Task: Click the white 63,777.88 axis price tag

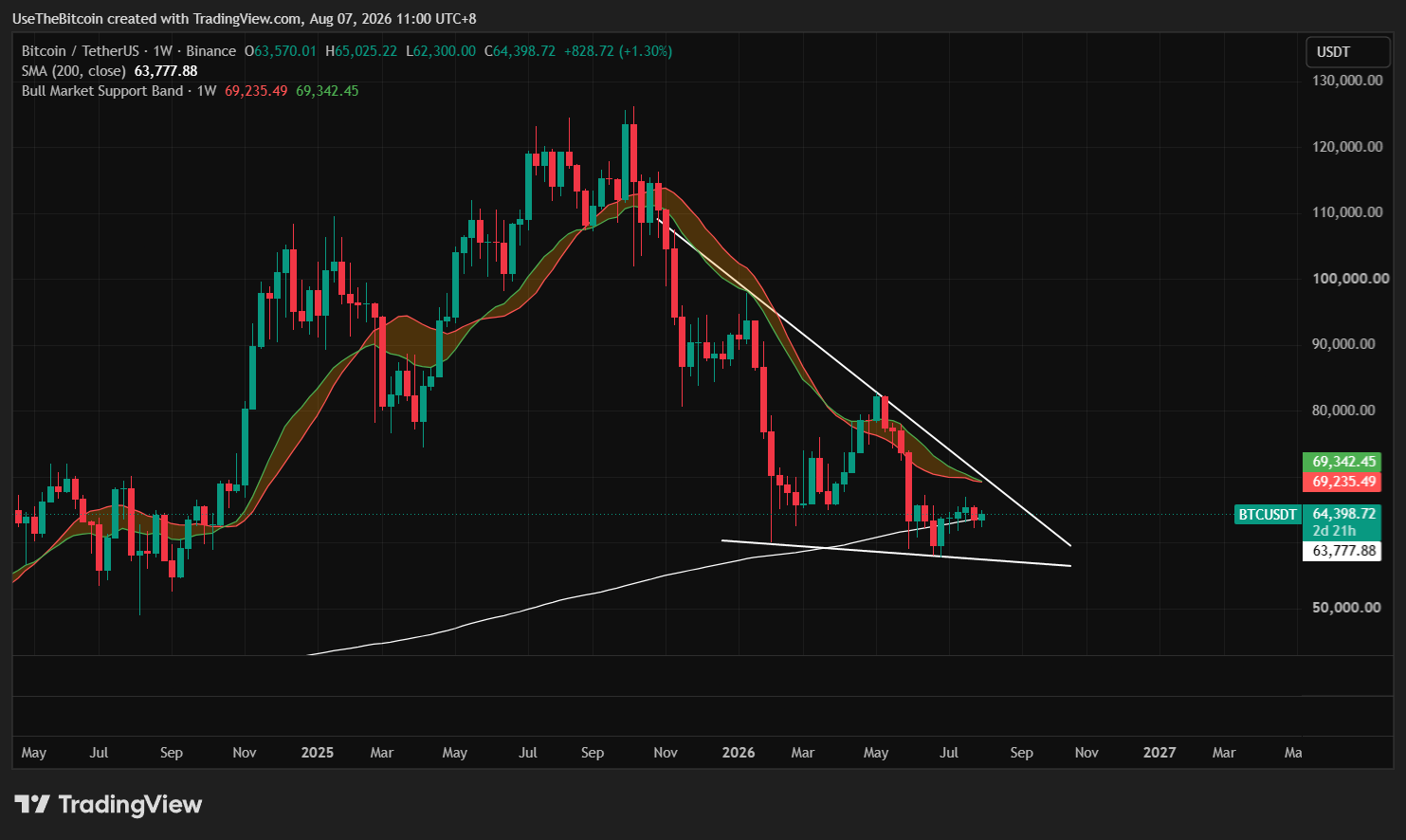Action: 1343,551
